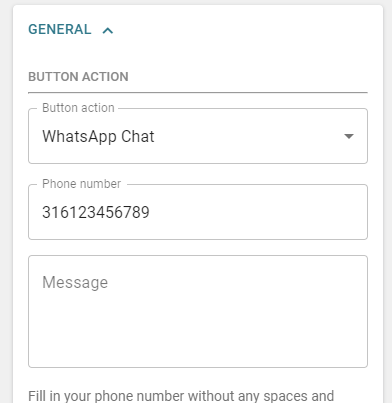Click the small triangle icon in Button action
Screen dimensions: 392x403
tap(349, 136)
